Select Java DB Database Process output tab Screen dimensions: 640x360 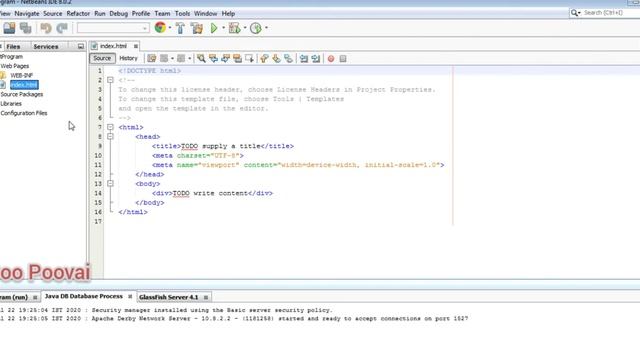84,296
